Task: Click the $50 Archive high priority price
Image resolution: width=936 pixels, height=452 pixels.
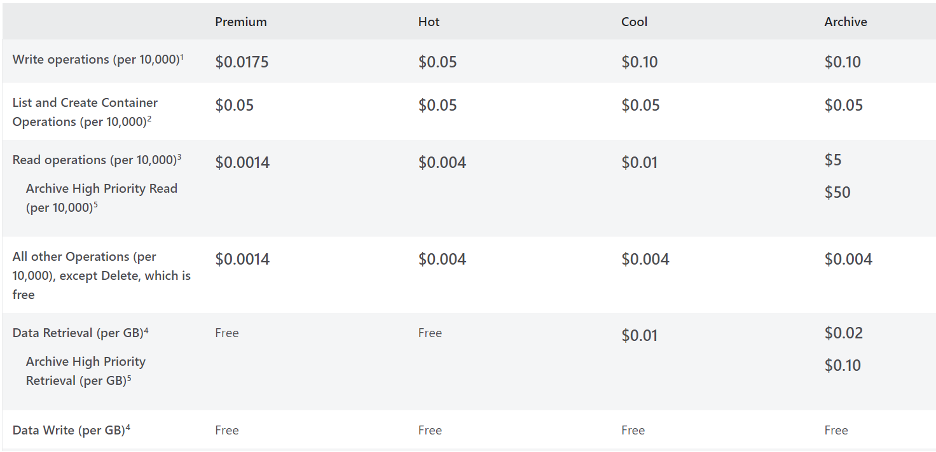Action: pyautogui.click(x=837, y=192)
